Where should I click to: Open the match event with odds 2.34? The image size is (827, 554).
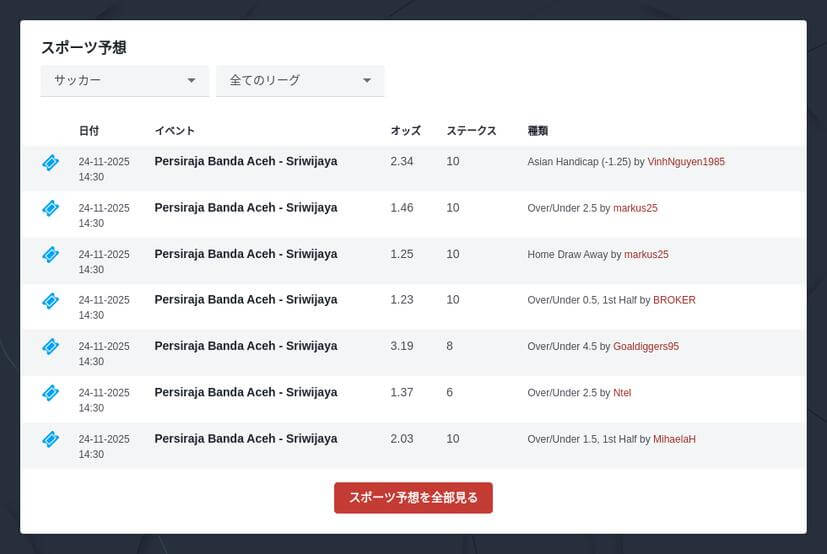click(x=245, y=161)
